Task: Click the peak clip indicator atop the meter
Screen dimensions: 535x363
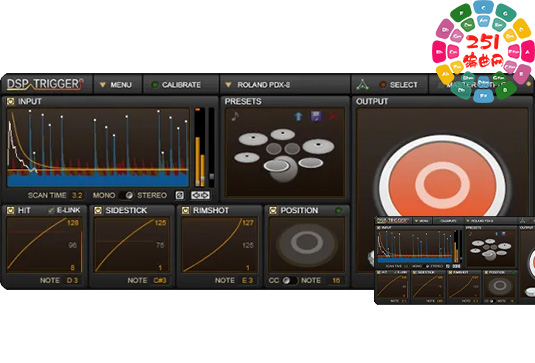Action: pyautogui.click(x=198, y=110)
